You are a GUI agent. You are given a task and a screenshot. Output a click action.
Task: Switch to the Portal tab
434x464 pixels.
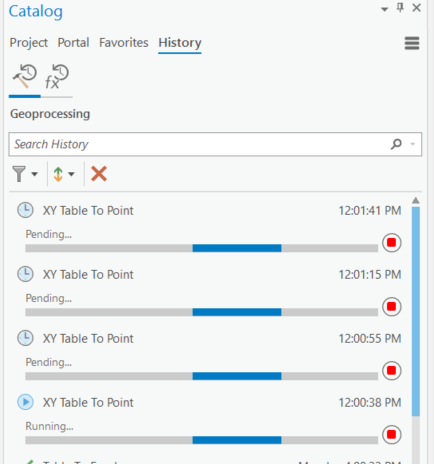click(x=73, y=43)
